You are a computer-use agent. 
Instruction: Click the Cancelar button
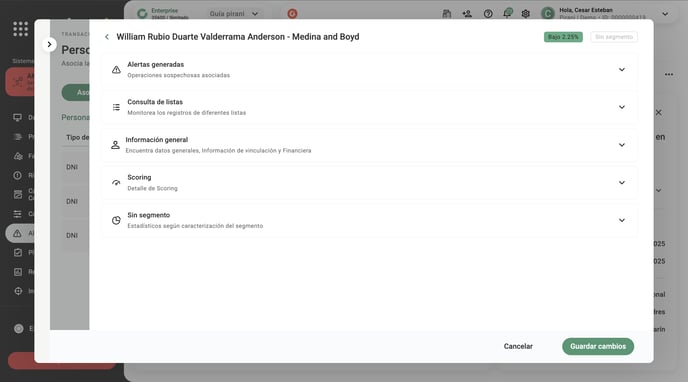pyautogui.click(x=518, y=346)
